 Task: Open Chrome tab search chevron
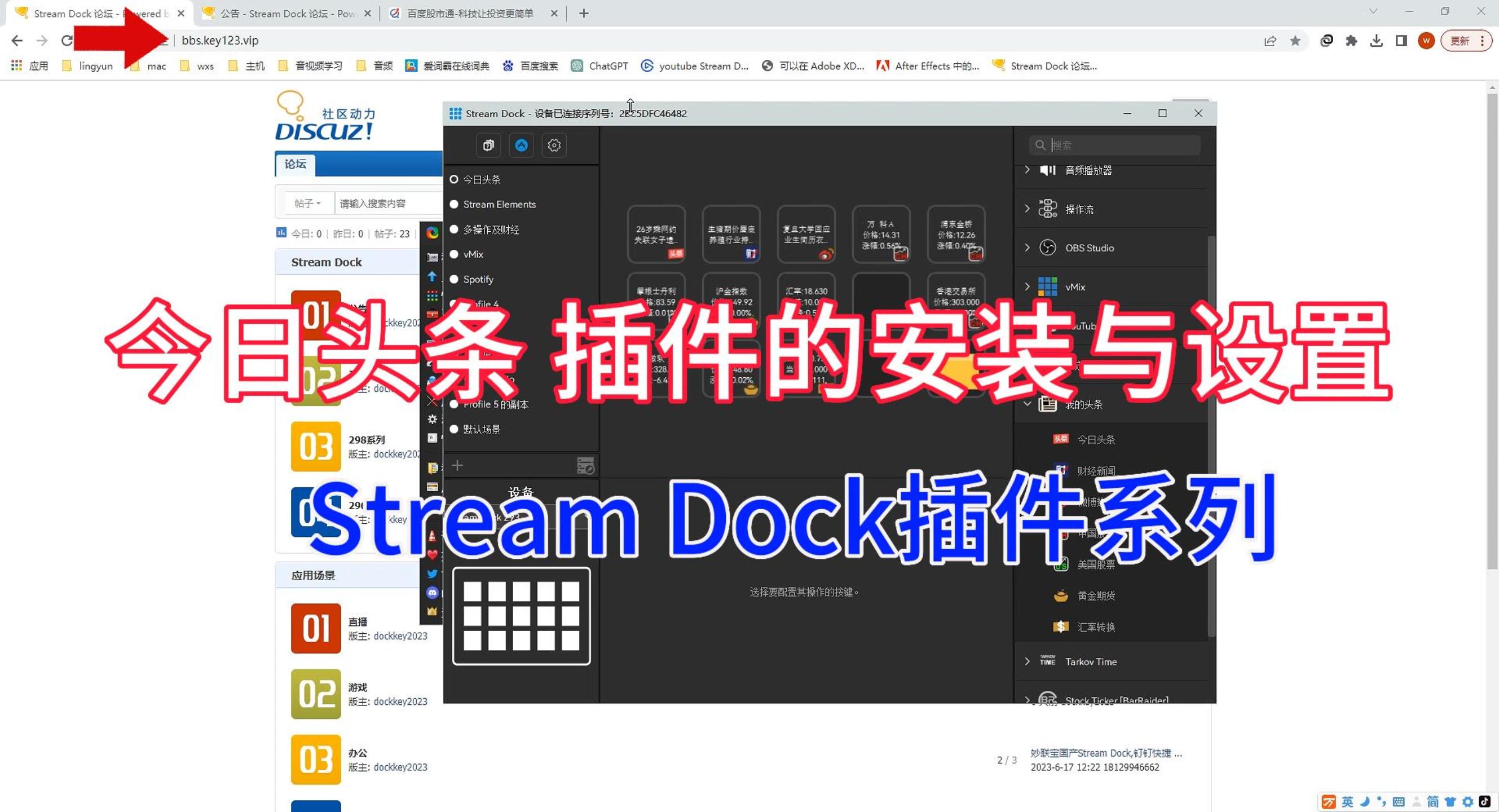[1373, 12]
